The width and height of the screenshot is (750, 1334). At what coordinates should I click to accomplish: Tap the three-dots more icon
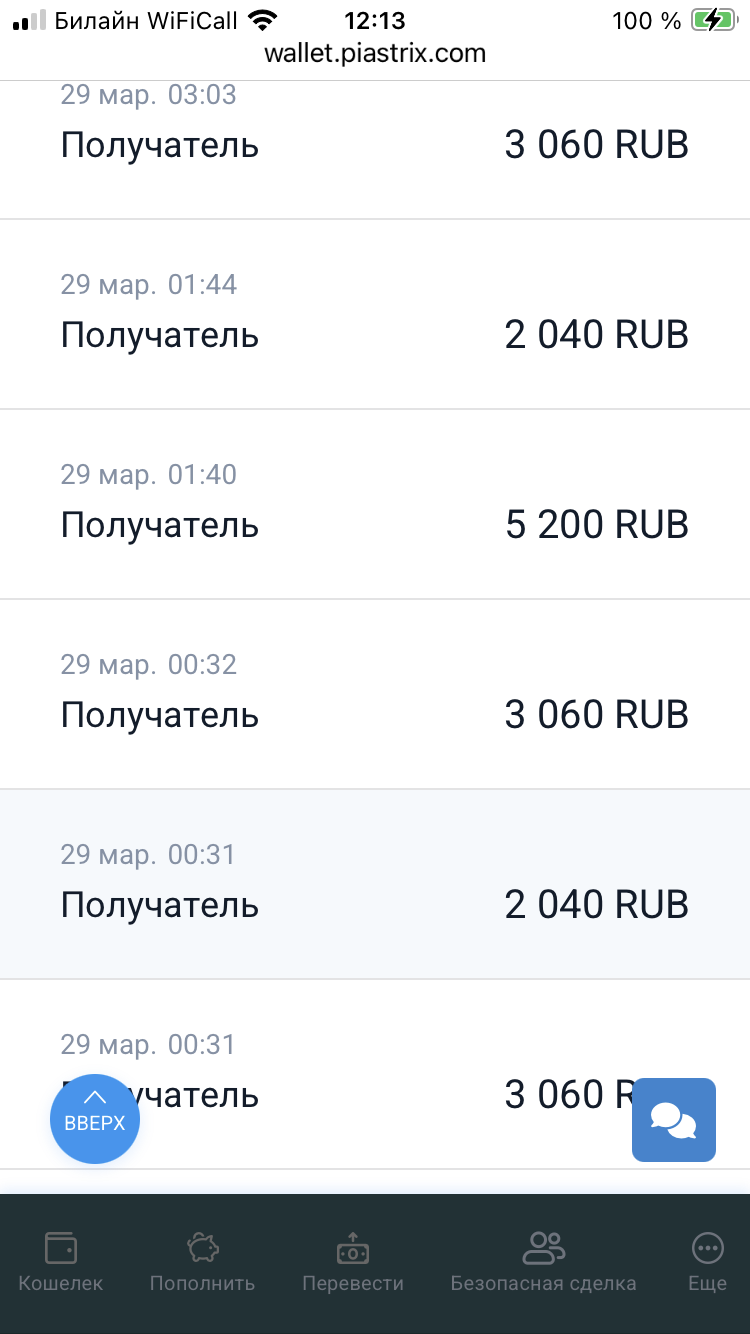[707, 1248]
